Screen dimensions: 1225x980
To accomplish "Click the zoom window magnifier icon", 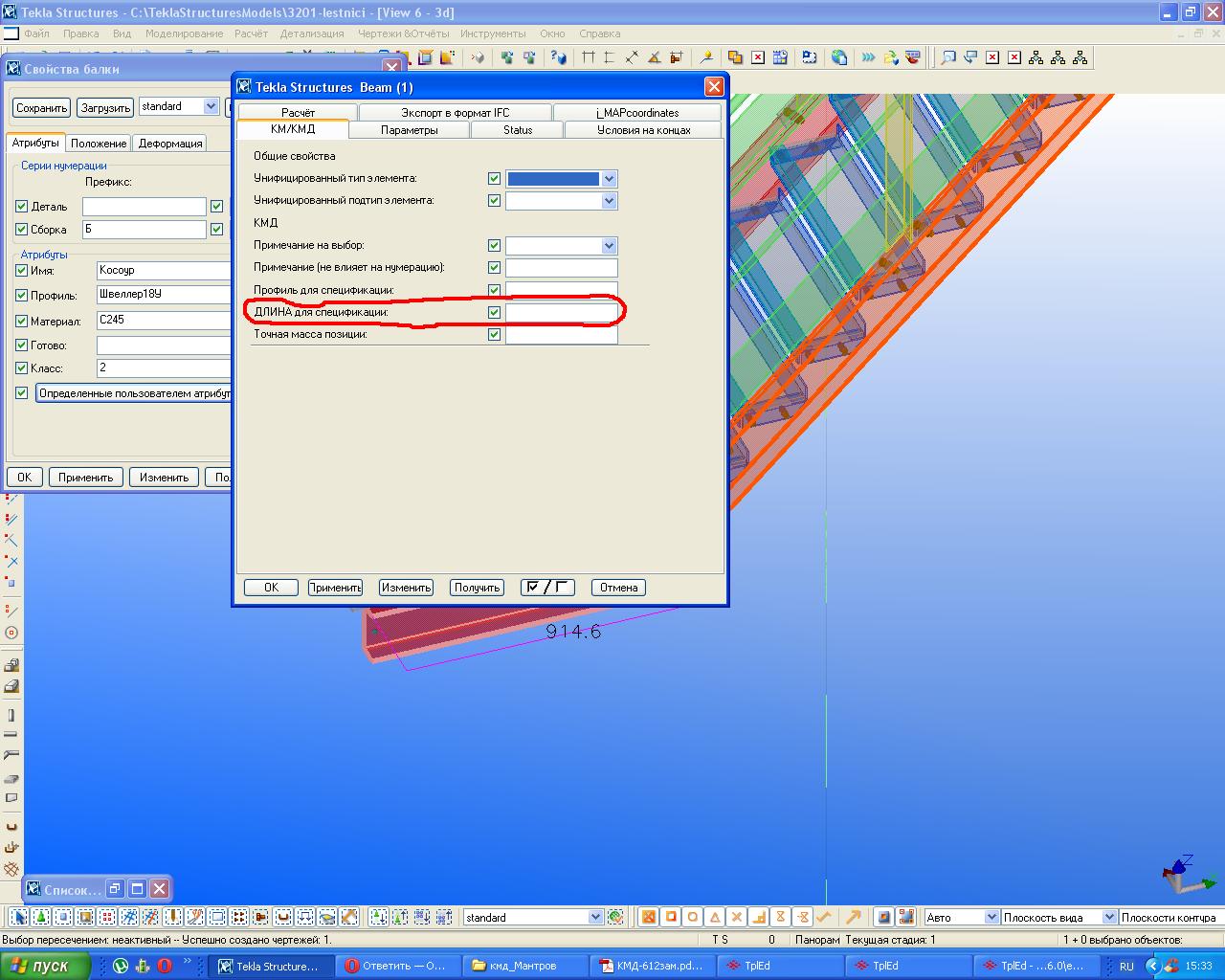I will (947, 57).
